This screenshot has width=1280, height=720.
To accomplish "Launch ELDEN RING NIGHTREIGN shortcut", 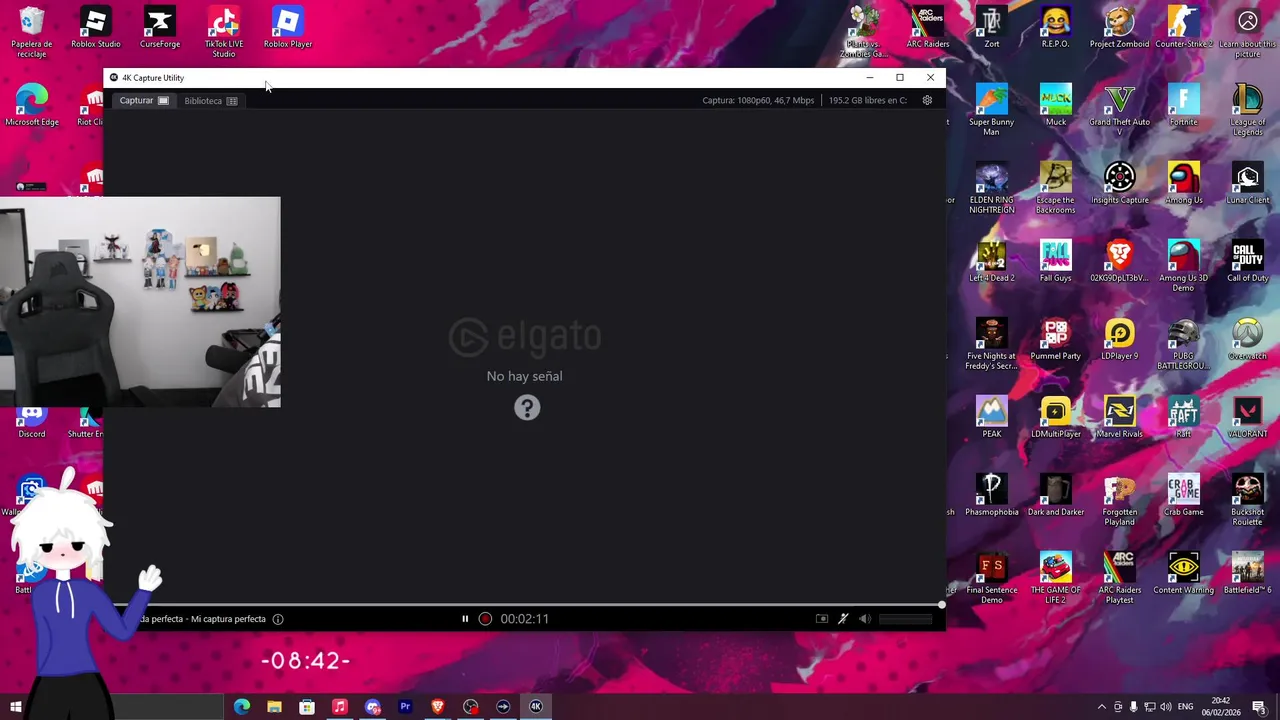I will tap(992, 188).
